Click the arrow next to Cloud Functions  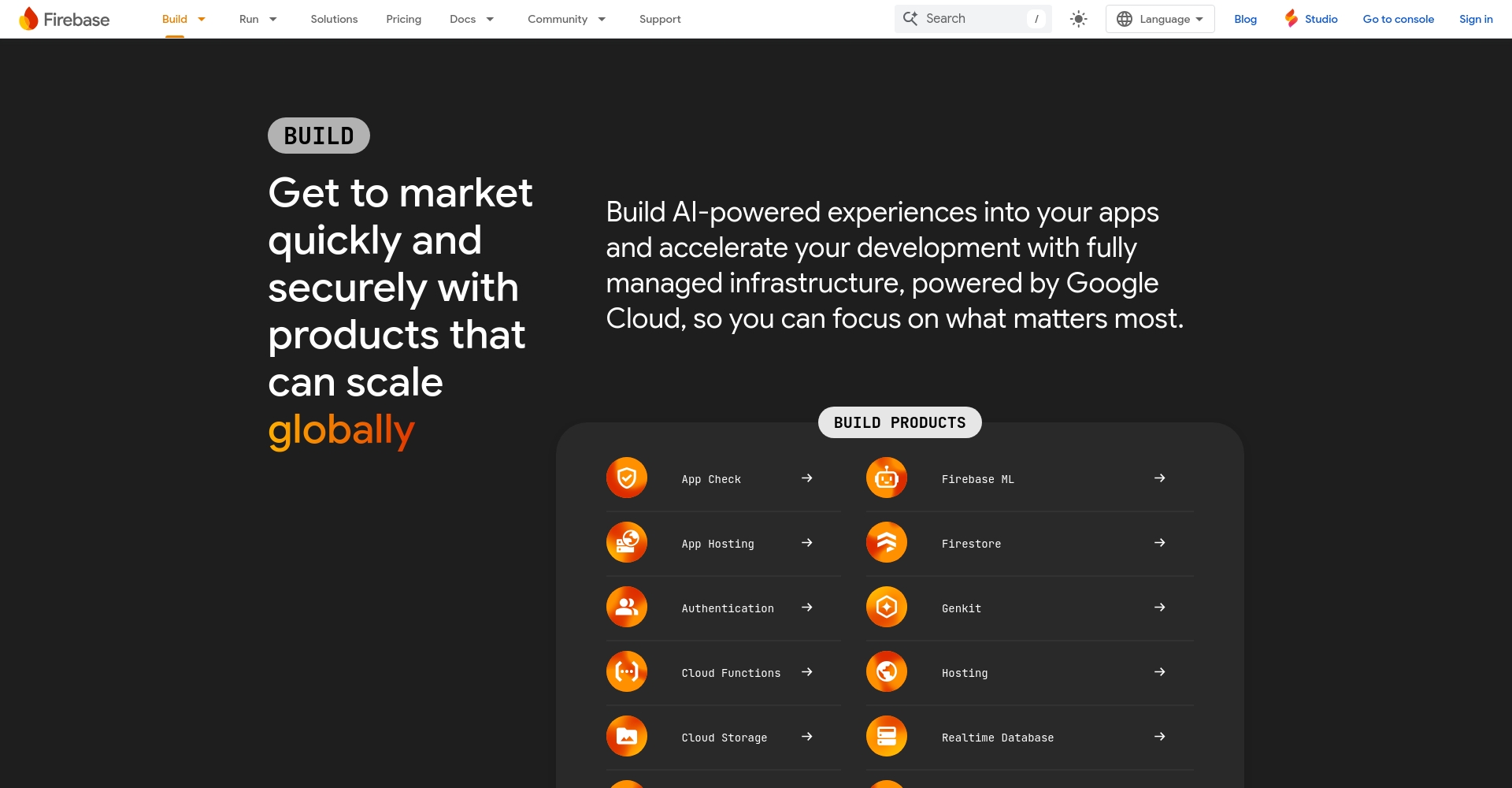click(x=807, y=672)
